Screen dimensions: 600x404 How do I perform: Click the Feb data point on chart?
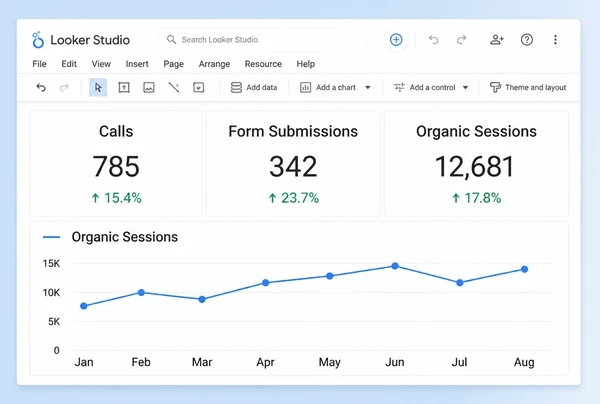[x=141, y=292]
